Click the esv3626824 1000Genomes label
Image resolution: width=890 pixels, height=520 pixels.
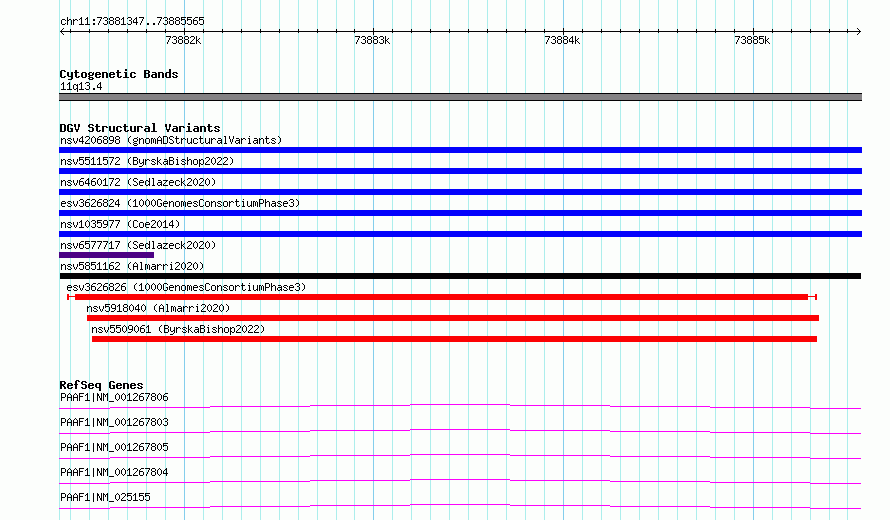pyautogui.click(x=180, y=203)
